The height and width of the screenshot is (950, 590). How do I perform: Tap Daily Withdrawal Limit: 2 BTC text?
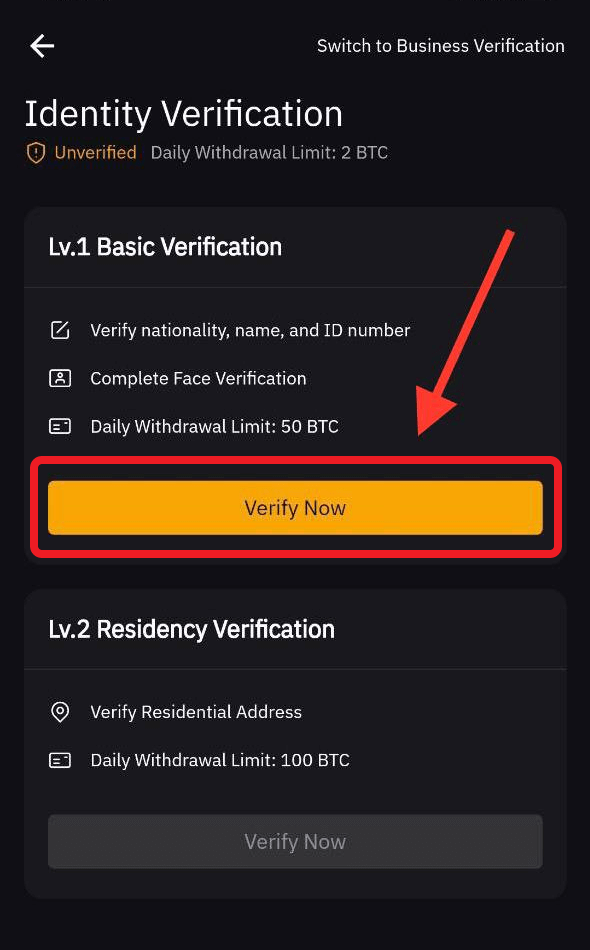click(269, 153)
